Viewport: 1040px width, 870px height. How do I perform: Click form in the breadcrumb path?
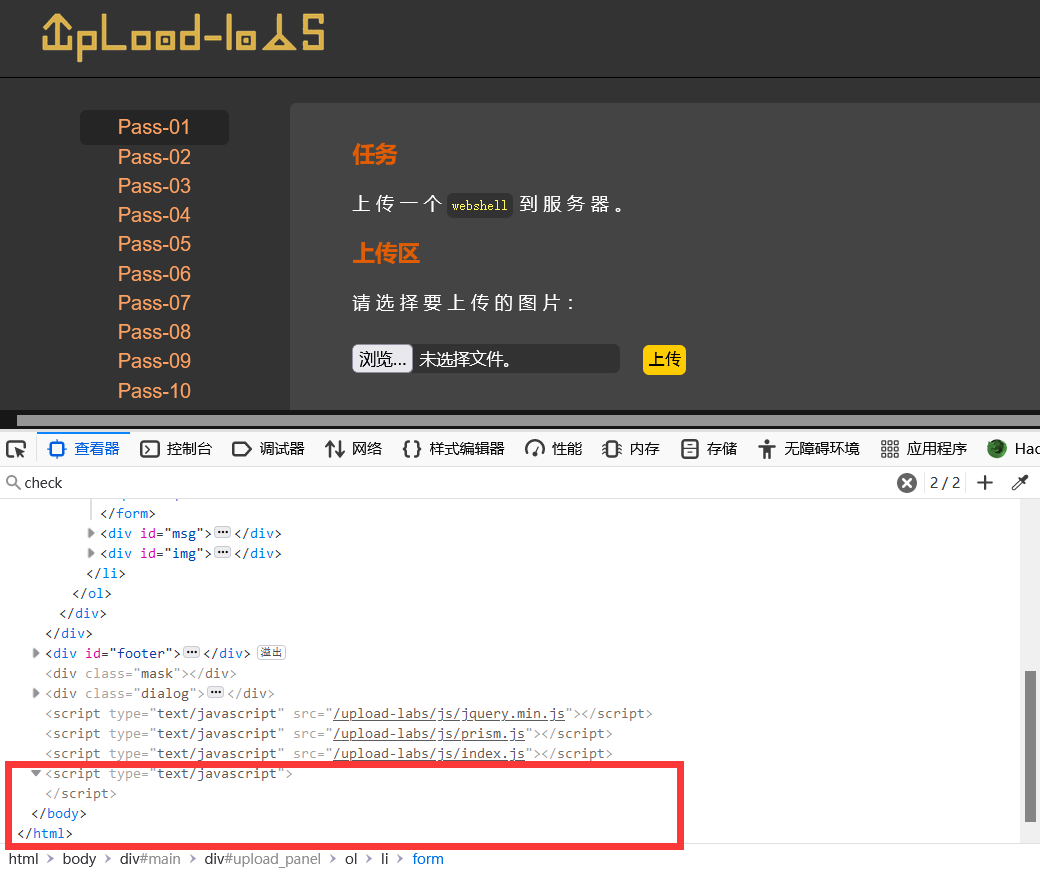(428, 859)
